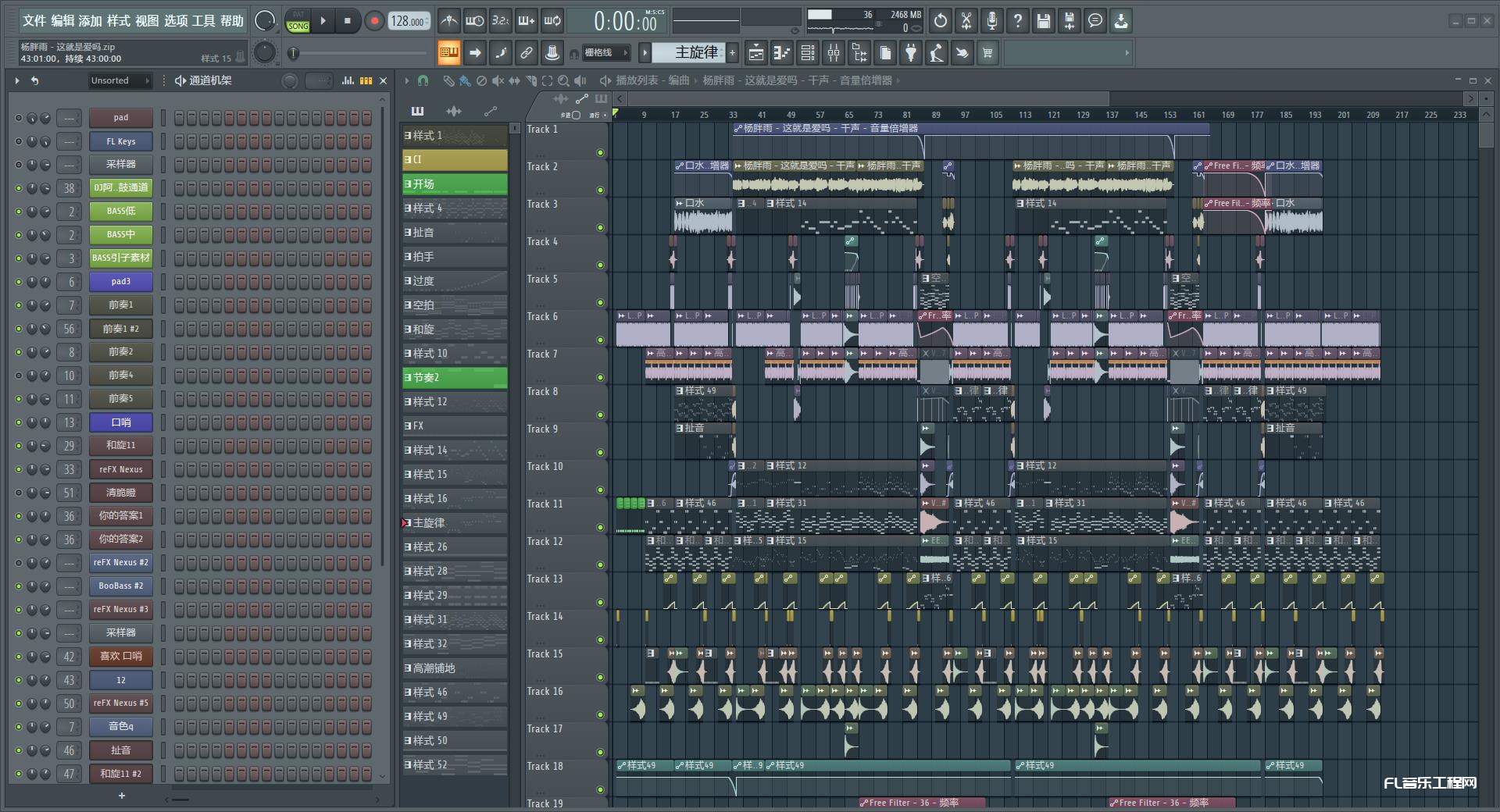The image size is (1500, 812).
Task: Add new pattern with plus button
Action: pos(733,53)
